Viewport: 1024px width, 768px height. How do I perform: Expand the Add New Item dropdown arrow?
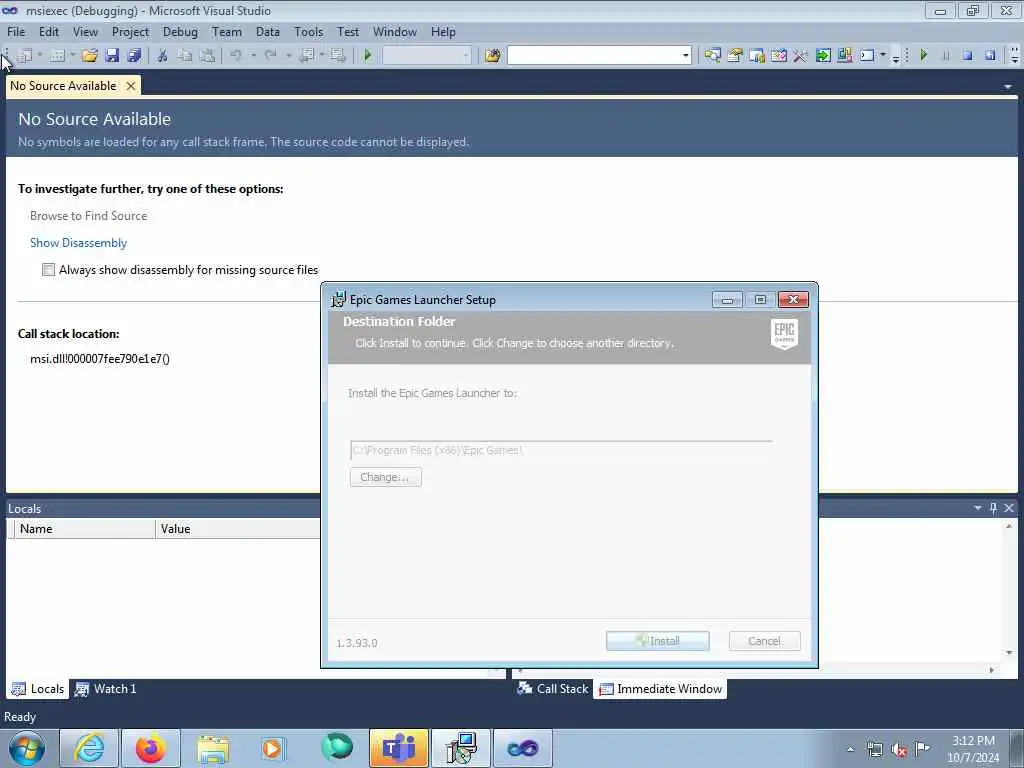click(x=72, y=56)
